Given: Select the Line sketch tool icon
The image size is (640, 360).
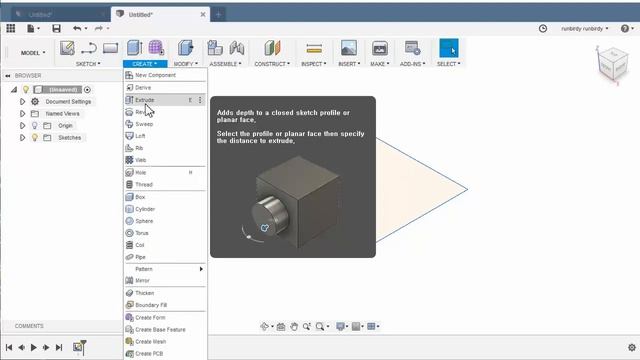Looking at the screenshot, I should coord(89,48).
